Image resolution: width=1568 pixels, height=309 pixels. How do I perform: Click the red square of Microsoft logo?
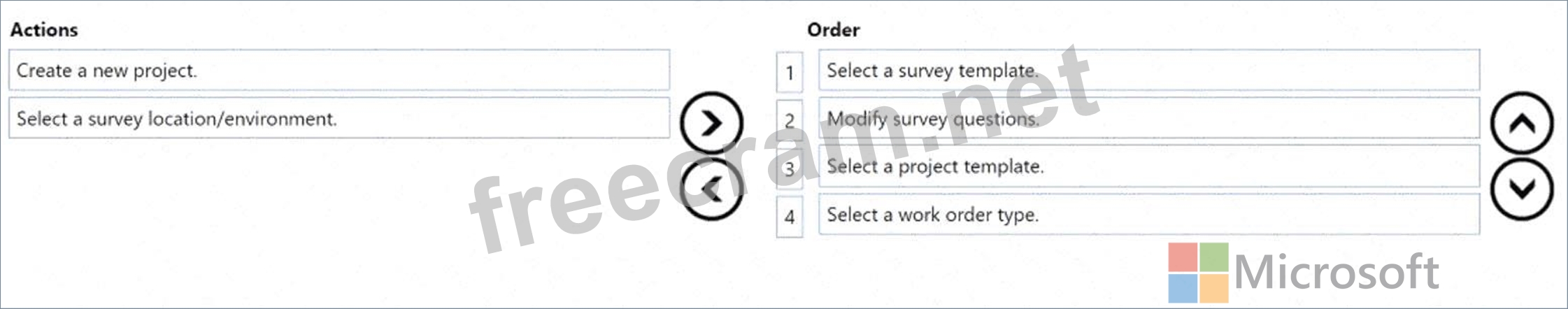1182,257
